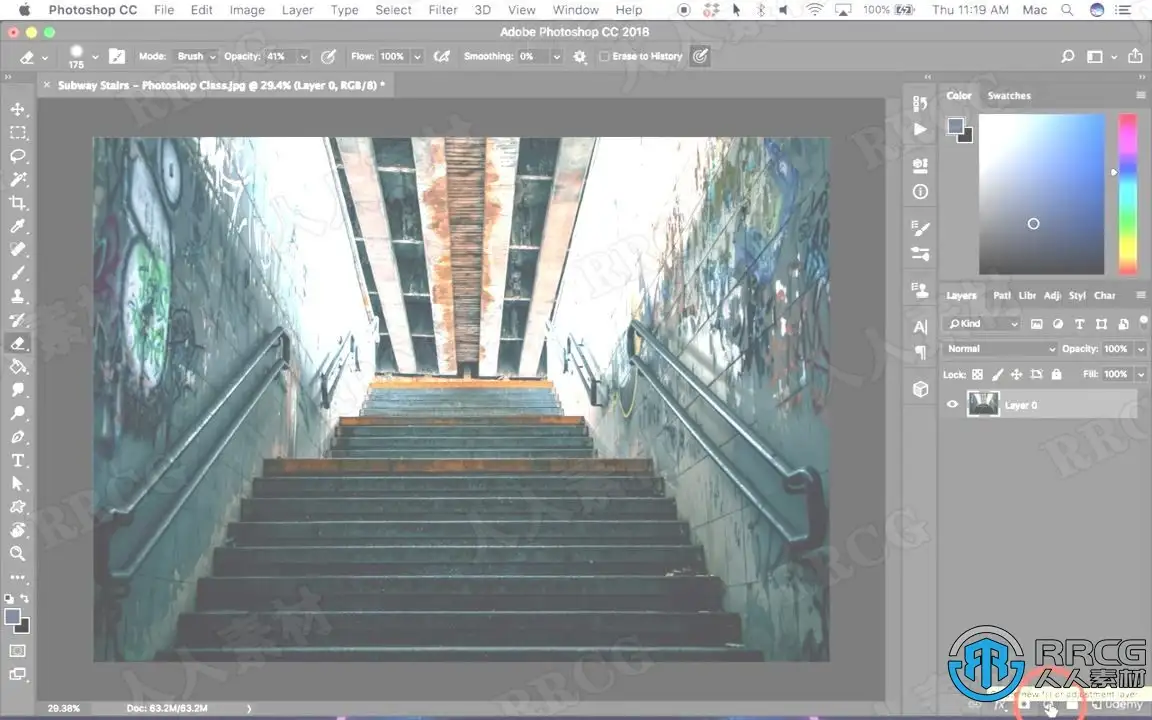Pick a color in the color field
This screenshot has width=1152, height=720.
1041,194
